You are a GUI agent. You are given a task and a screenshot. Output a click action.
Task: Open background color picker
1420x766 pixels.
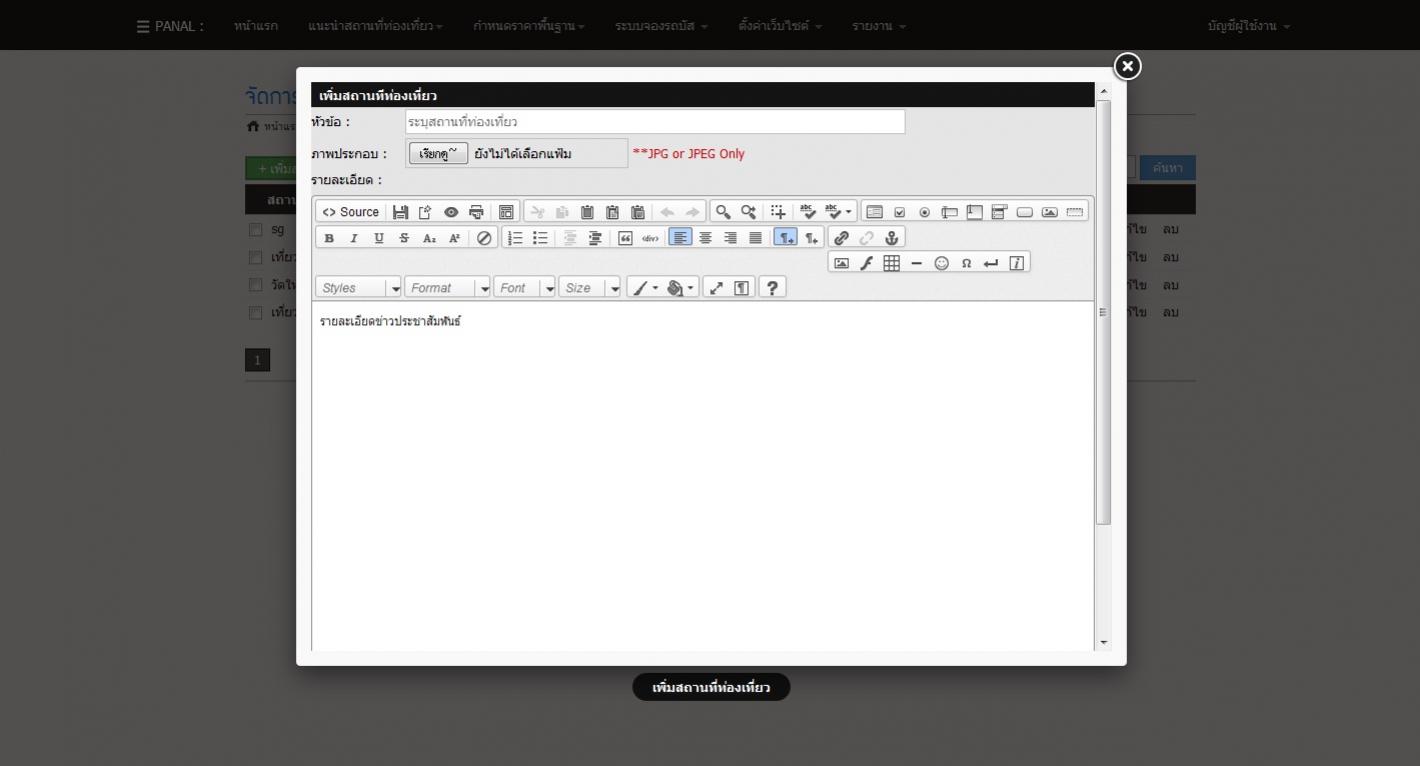pyautogui.click(x=681, y=288)
